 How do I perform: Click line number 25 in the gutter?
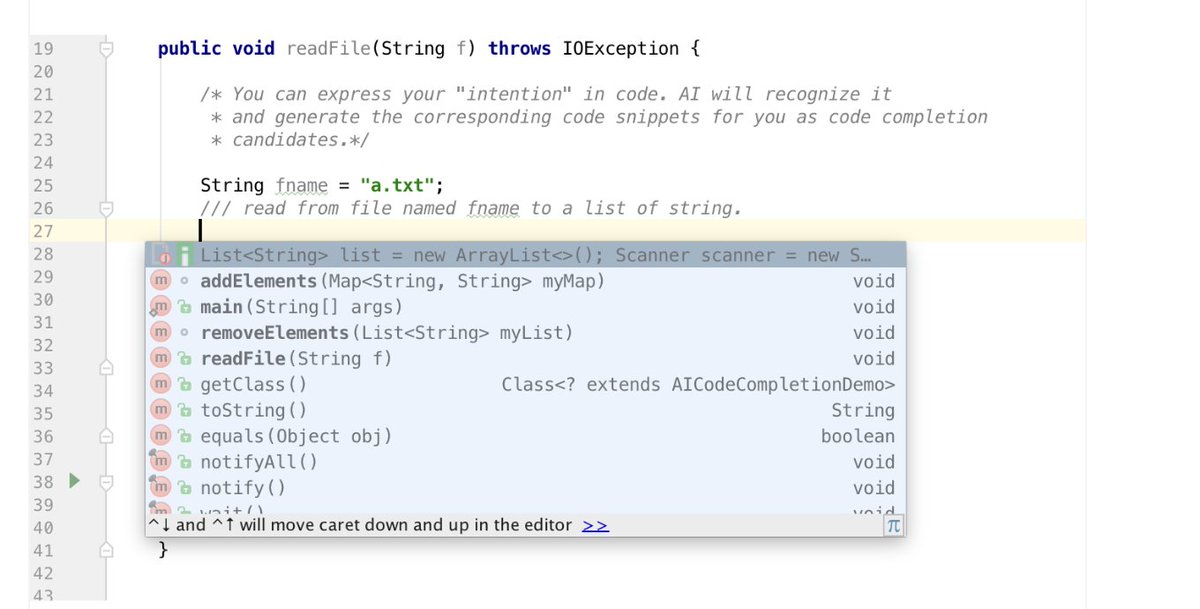(43, 186)
